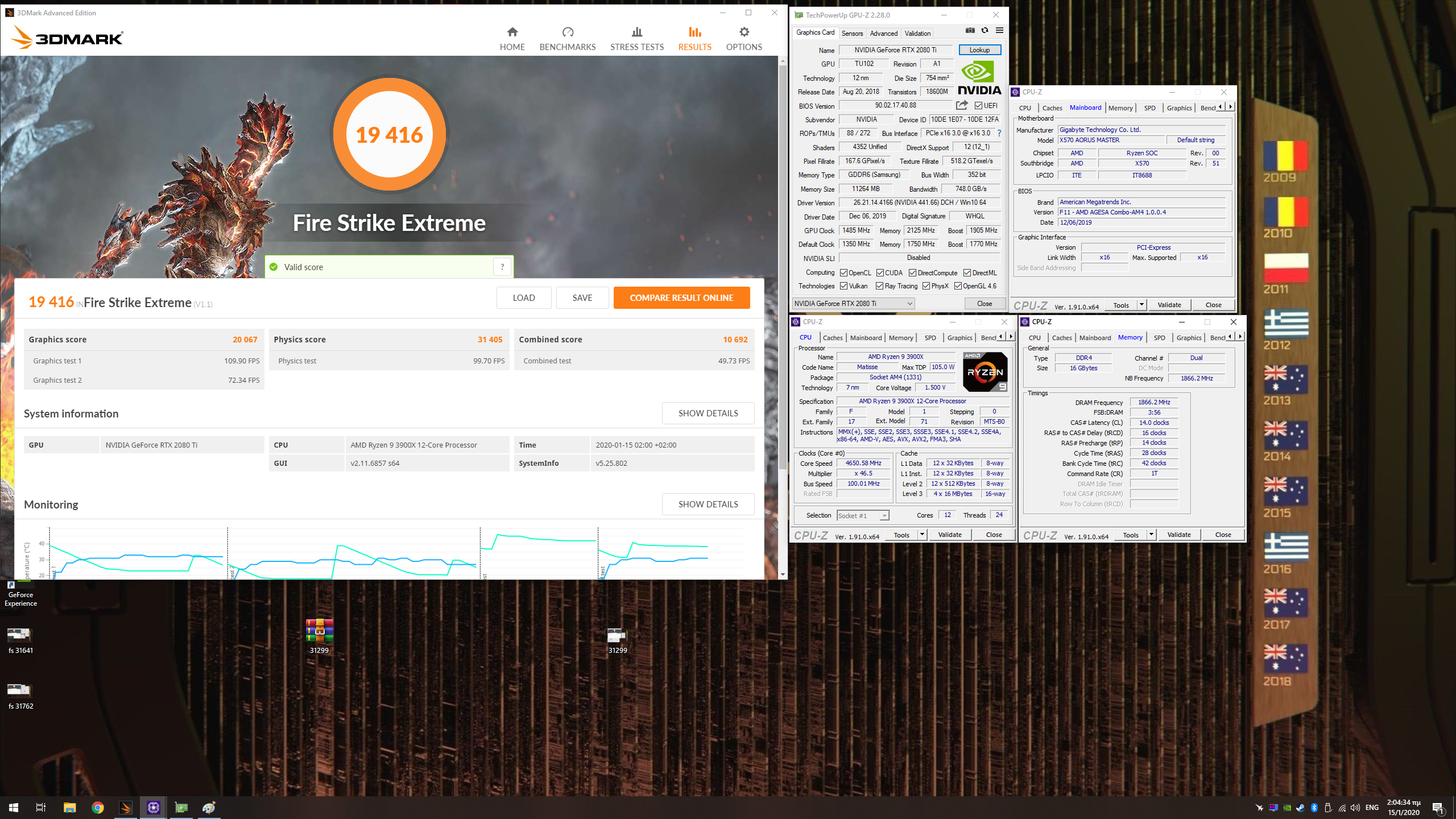Expand the Tools arrow in CPU-Z CPU window
Screen dimensions: 1456x819
[x=922, y=535]
